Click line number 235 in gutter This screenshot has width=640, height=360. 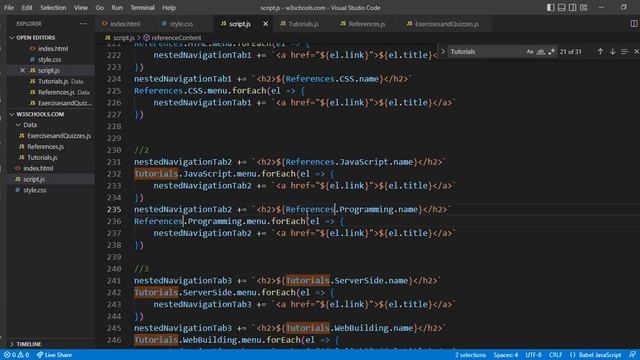pos(114,209)
